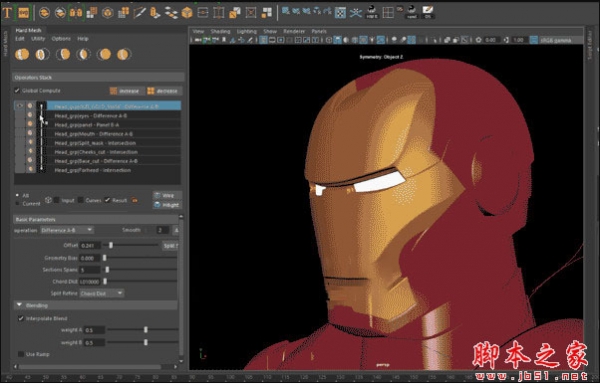Select the knife cut tool shelf icon
Viewport: 600px width, 387px height.
139,13
